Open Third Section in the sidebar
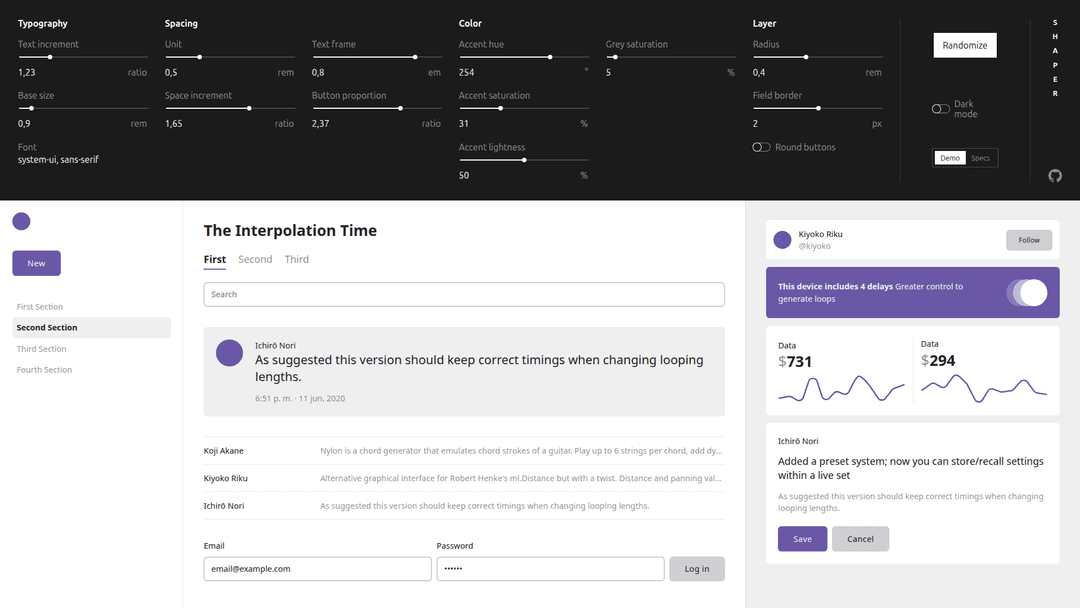 coord(42,349)
